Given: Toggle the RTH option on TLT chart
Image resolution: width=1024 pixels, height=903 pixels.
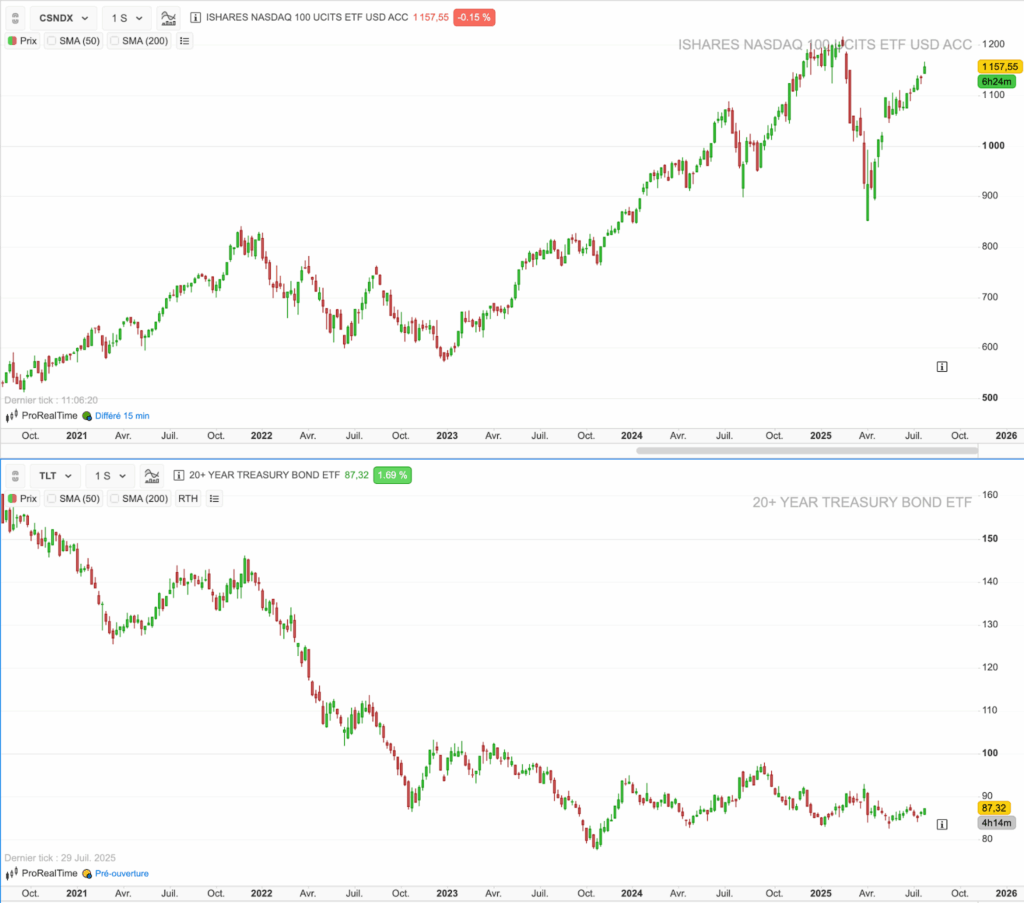Looking at the screenshot, I should [187, 498].
